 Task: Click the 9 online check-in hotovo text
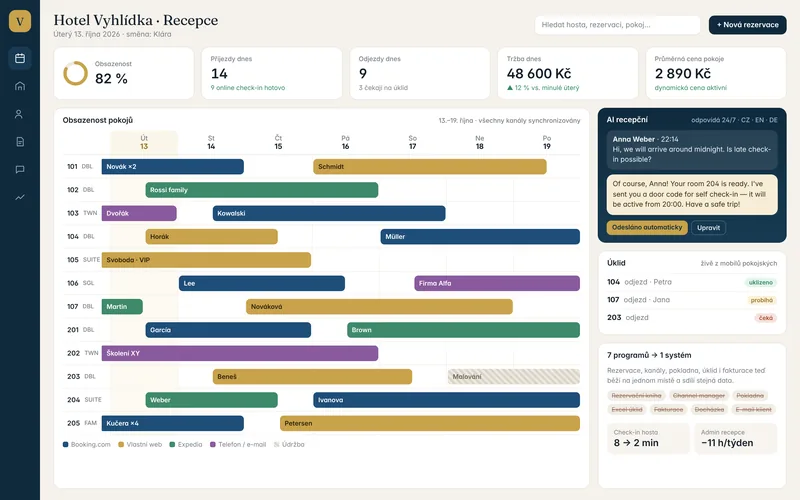coord(248,88)
